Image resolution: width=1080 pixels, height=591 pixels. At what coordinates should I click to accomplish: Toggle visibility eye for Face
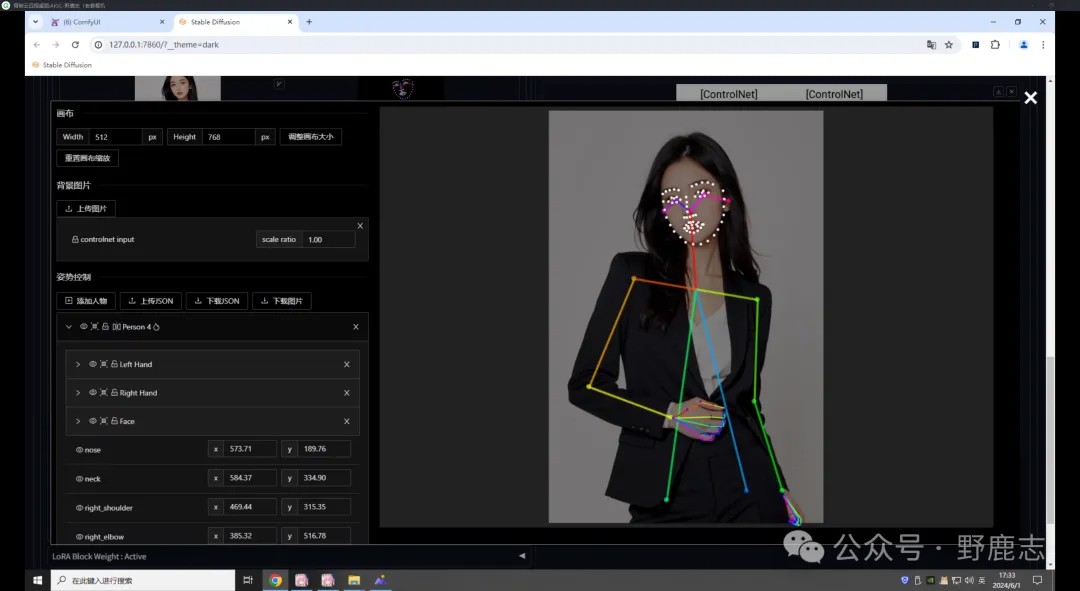coord(92,421)
